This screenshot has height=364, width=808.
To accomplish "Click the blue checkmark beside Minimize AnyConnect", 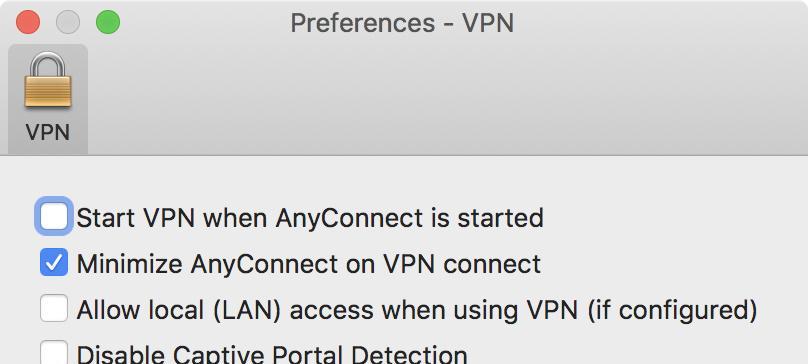I will [x=54, y=262].
